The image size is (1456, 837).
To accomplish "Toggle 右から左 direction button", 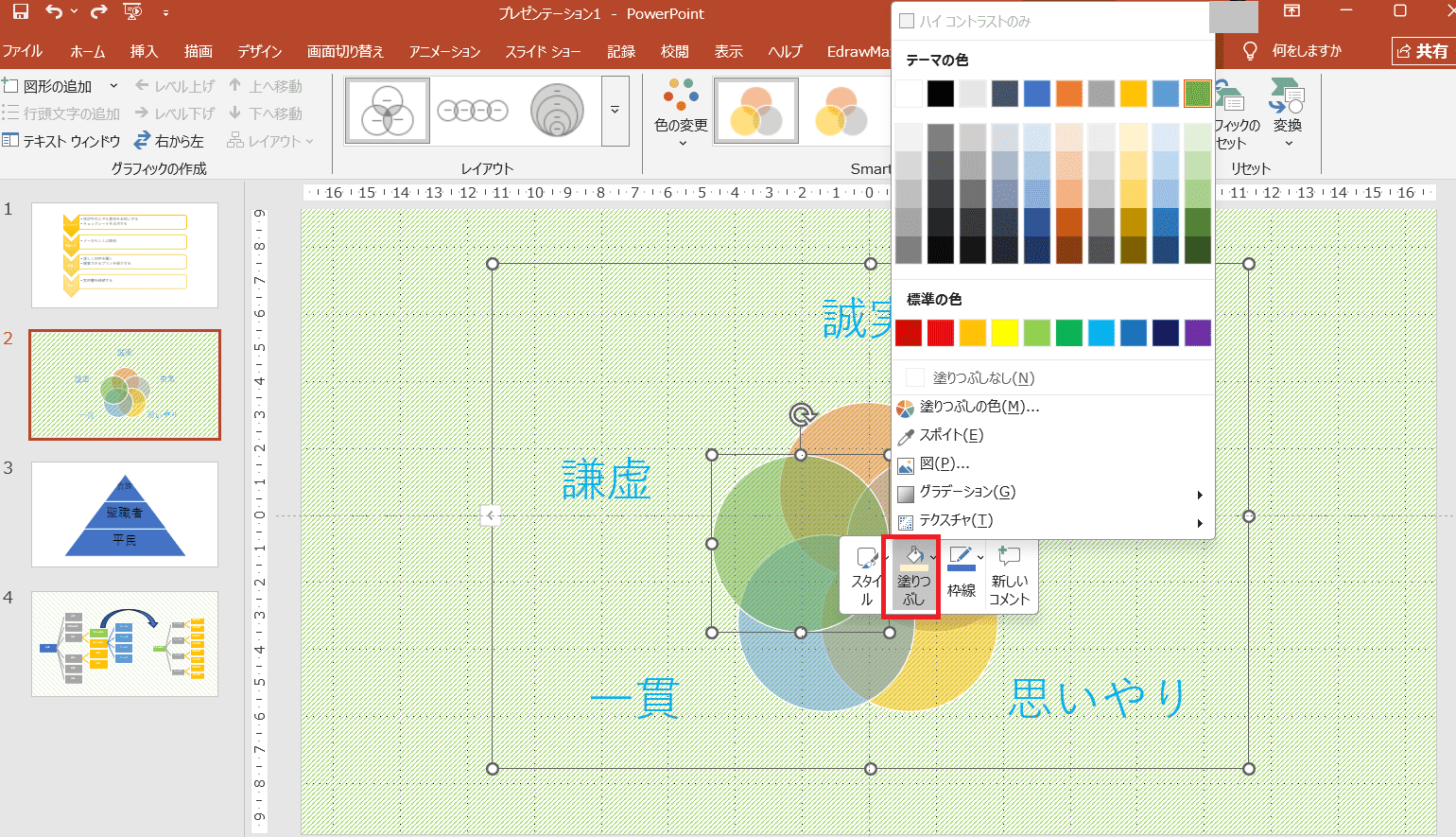I will tap(169, 141).
